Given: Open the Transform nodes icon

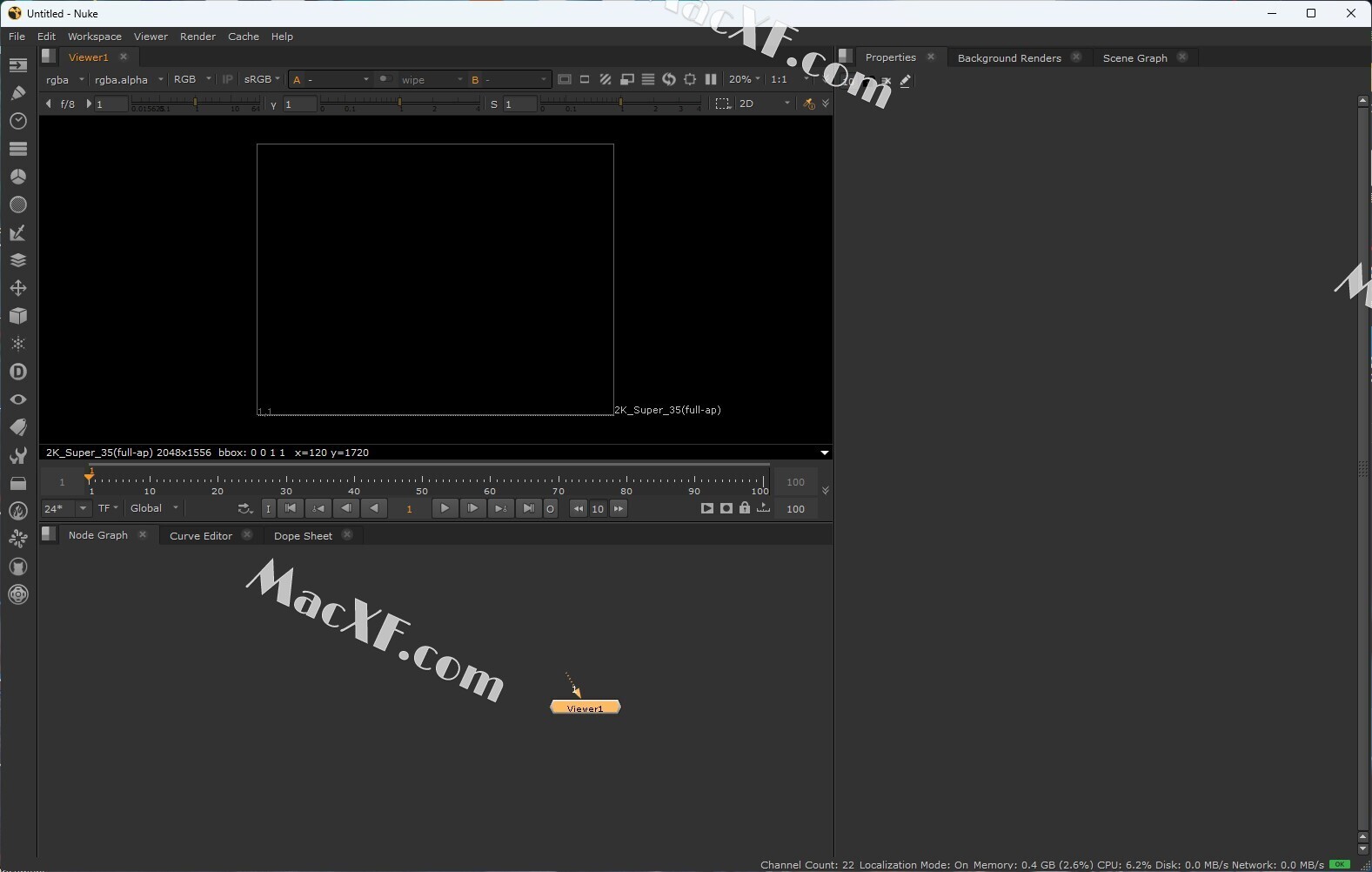Looking at the screenshot, I should [17, 288].
